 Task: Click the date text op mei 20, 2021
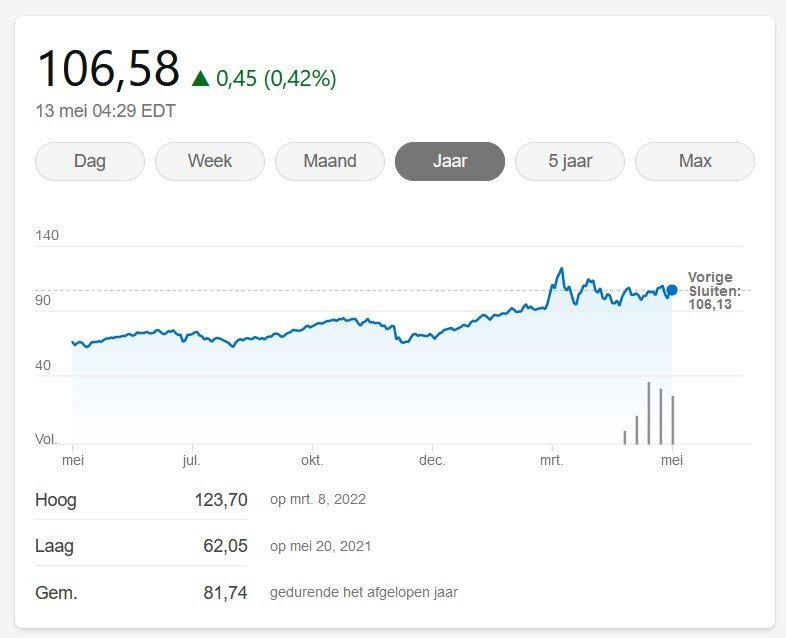[x=326, y=546]
